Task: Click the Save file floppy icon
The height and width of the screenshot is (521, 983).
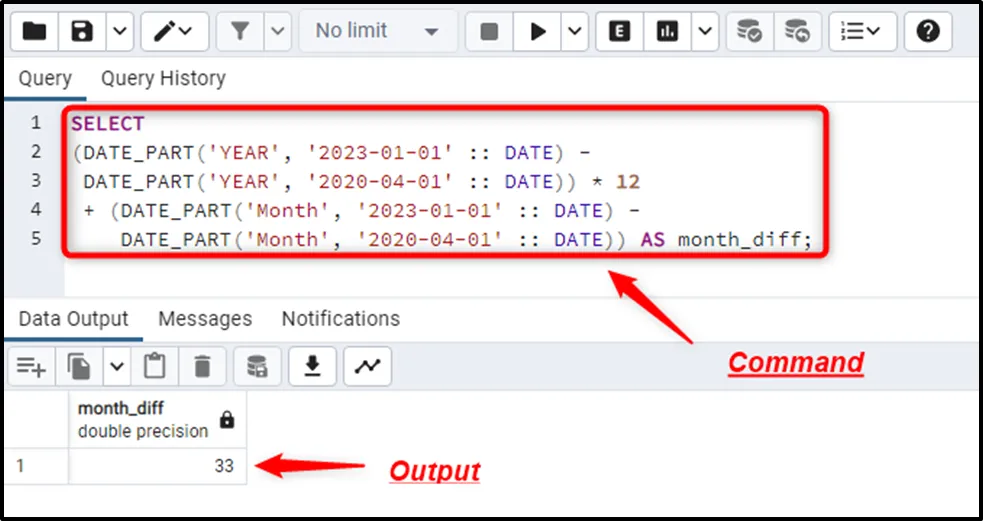Action: [83, 32]
